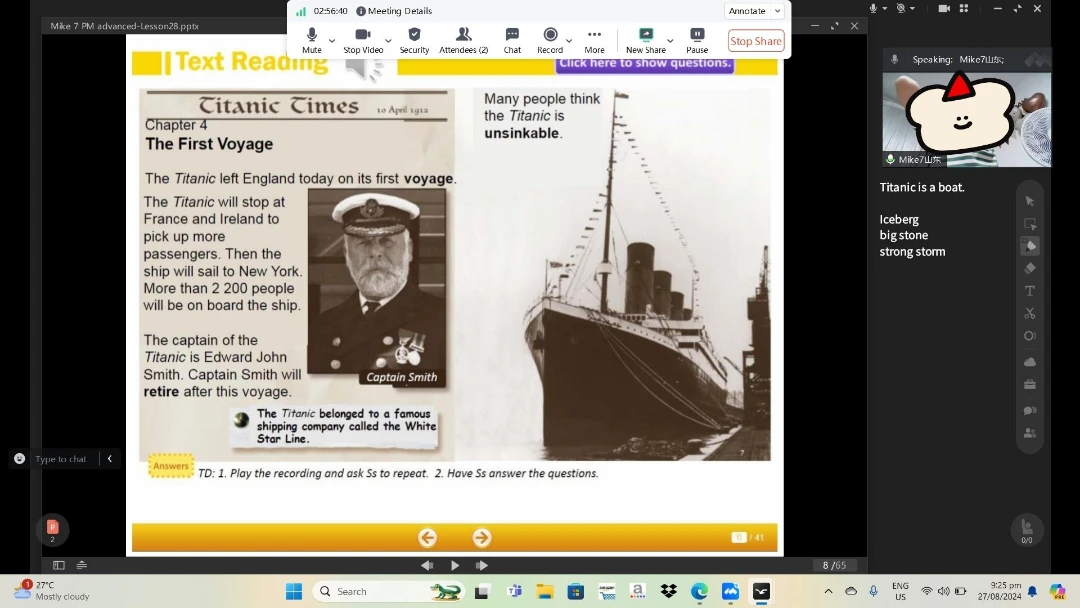Click the Type to chat input field
The height and width of the screenshot is (608, 1080).
point(63,459)
